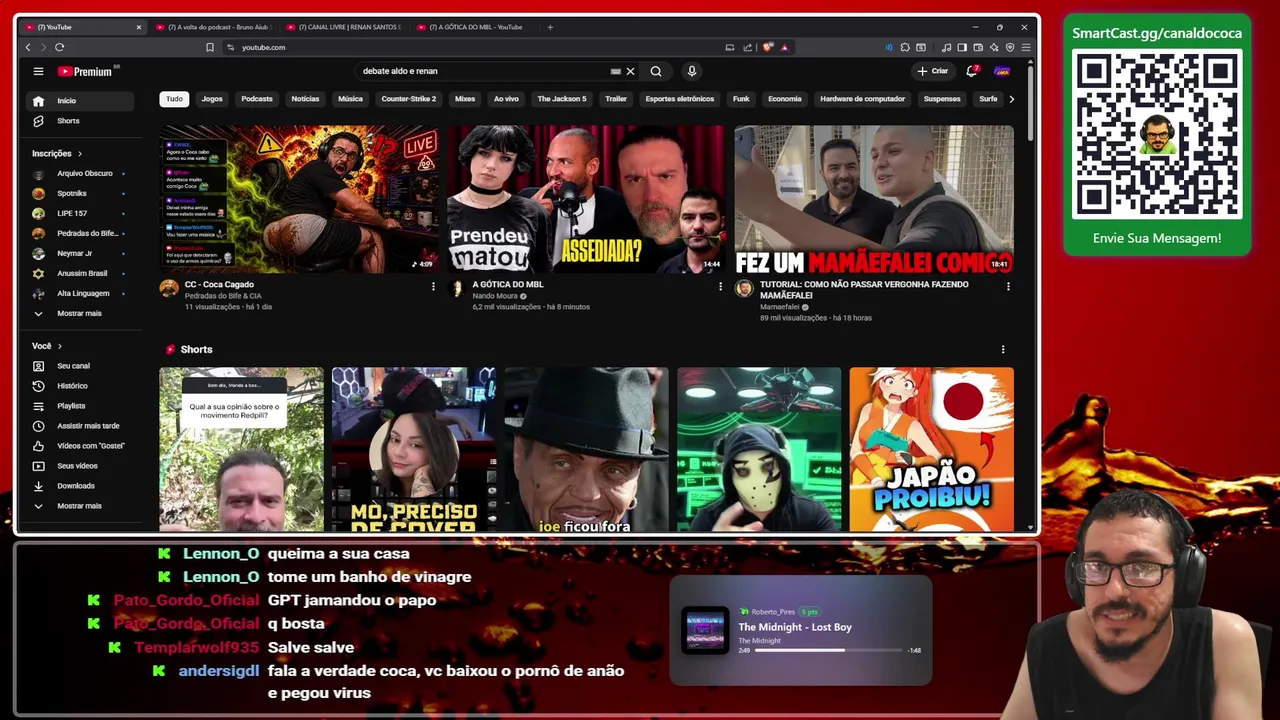The image size is (1280, 720).
Task: Reload the page in the browser
Action: [60, 47]
